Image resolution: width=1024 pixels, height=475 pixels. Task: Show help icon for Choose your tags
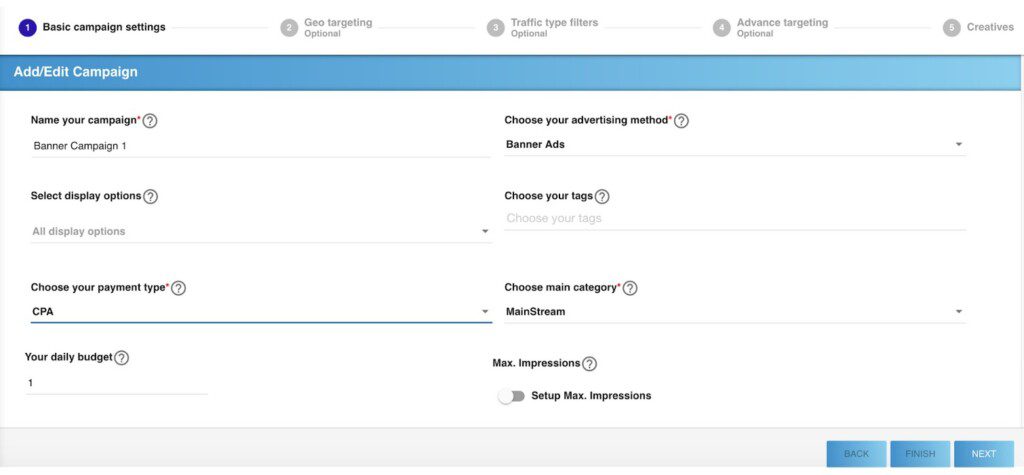pyautogui.click(x=602, y=197)
